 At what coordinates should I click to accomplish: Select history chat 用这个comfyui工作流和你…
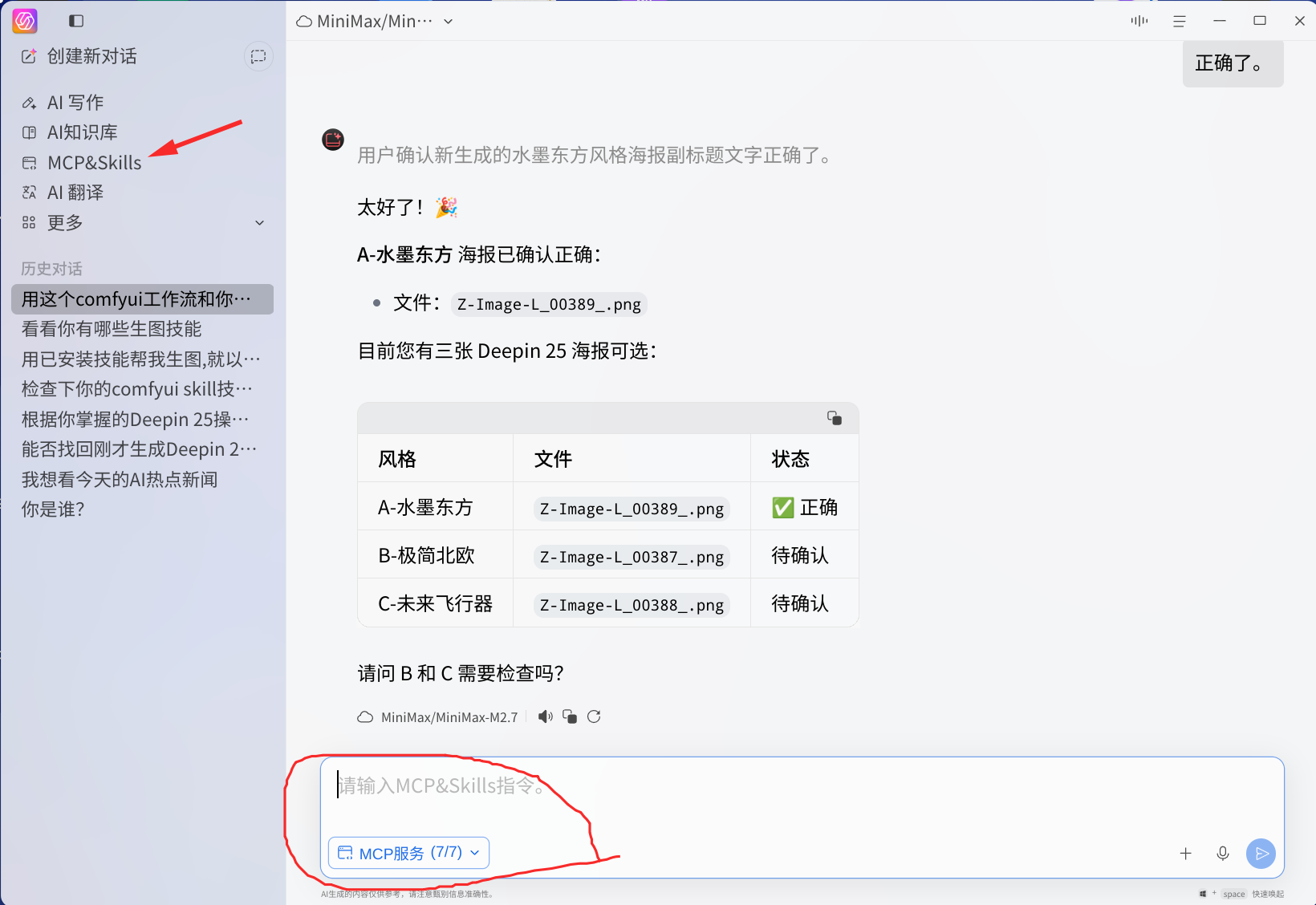coord(142,299)
